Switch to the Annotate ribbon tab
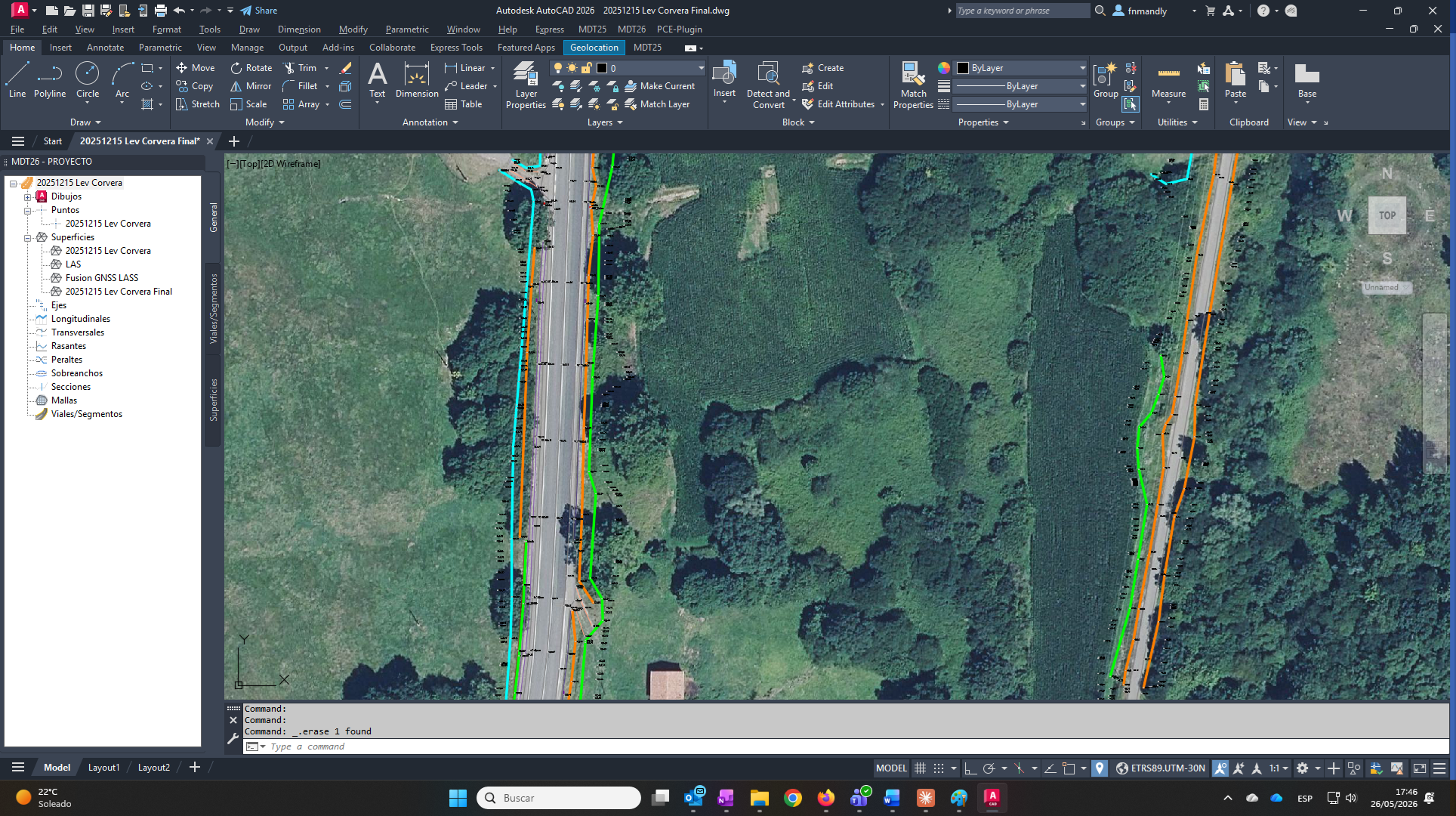Screen dimensions: 1456x816 click(x=105, y=47)
